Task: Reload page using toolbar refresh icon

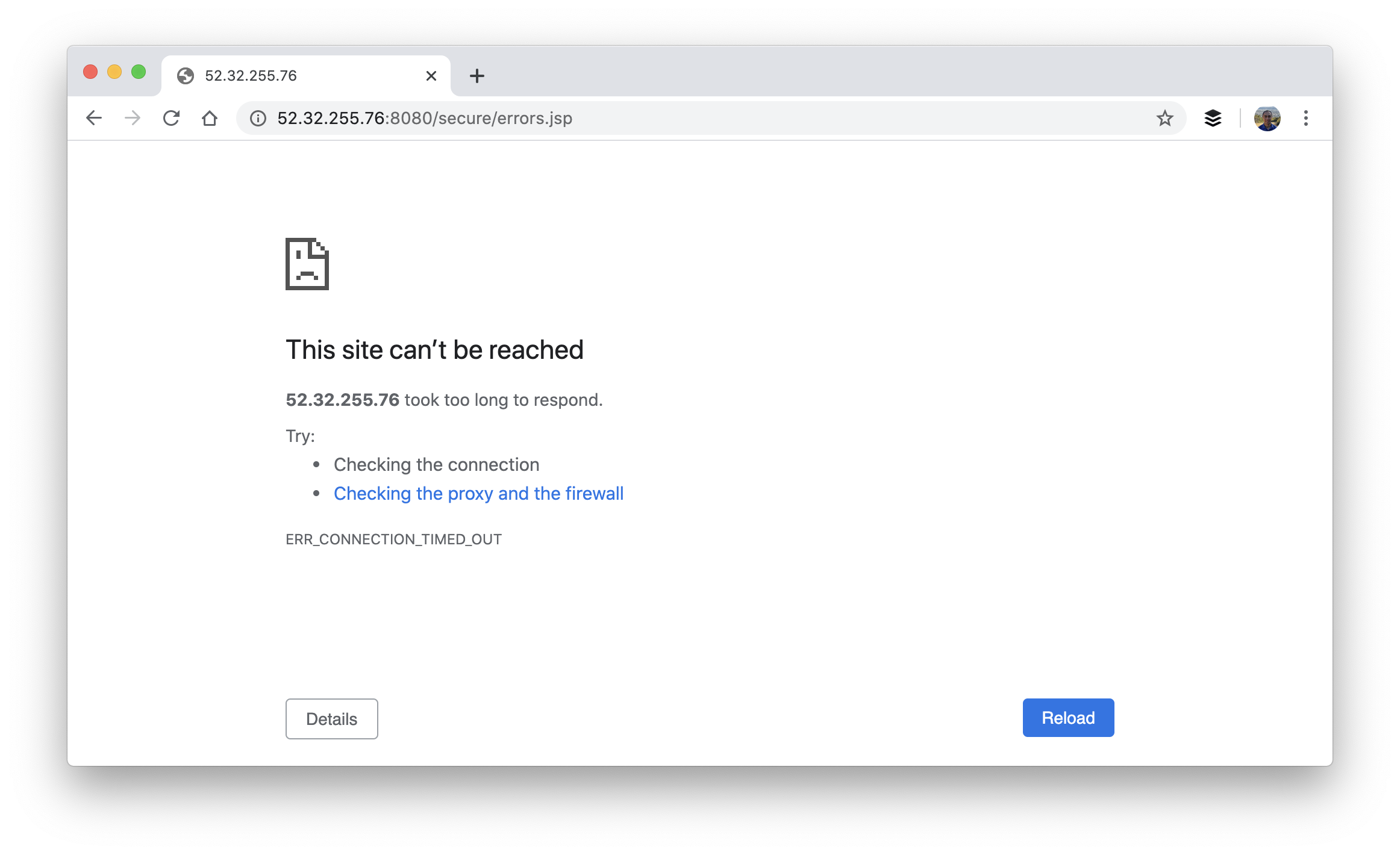Action: coord(171,118)
